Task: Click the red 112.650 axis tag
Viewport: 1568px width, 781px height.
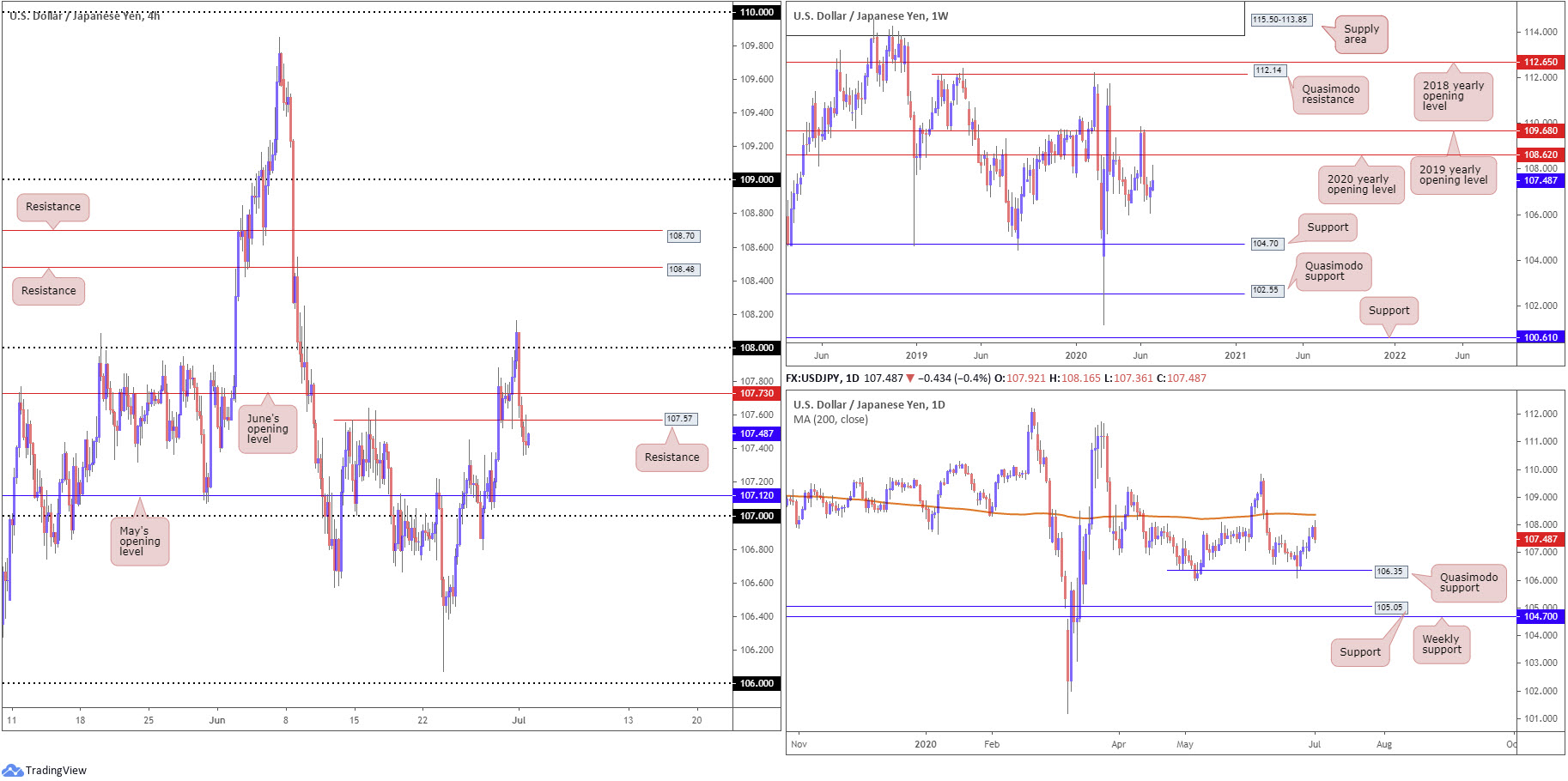Action: [x=1541, y=62]
